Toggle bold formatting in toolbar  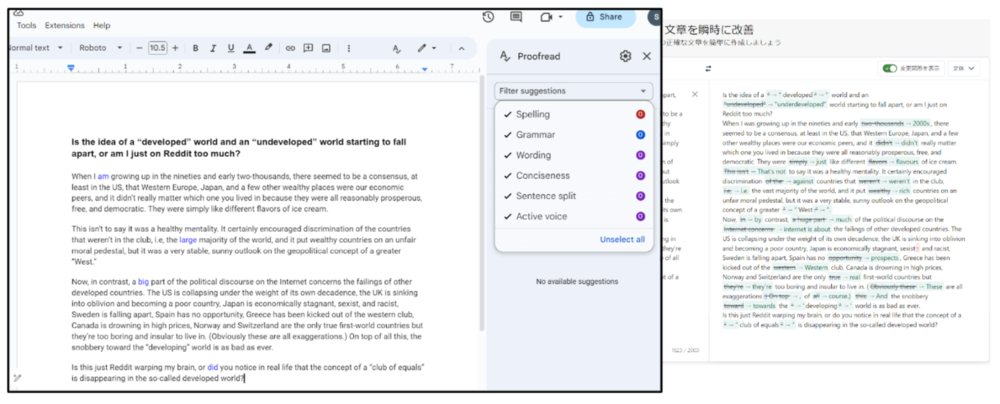coord(196,48)
